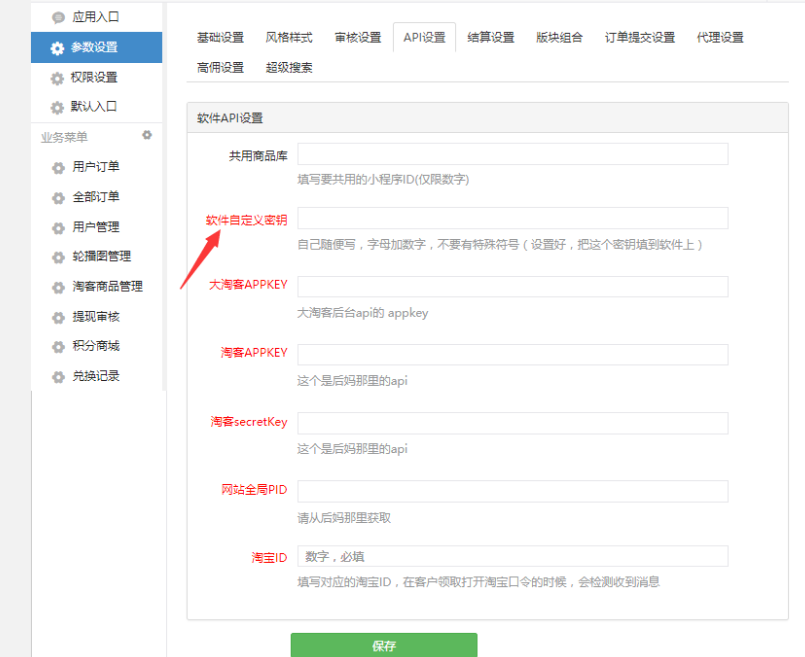This screenshot has height=657, width=805.
Task: Click the gear icon beside 权限设置
Action: click(58, 77)
